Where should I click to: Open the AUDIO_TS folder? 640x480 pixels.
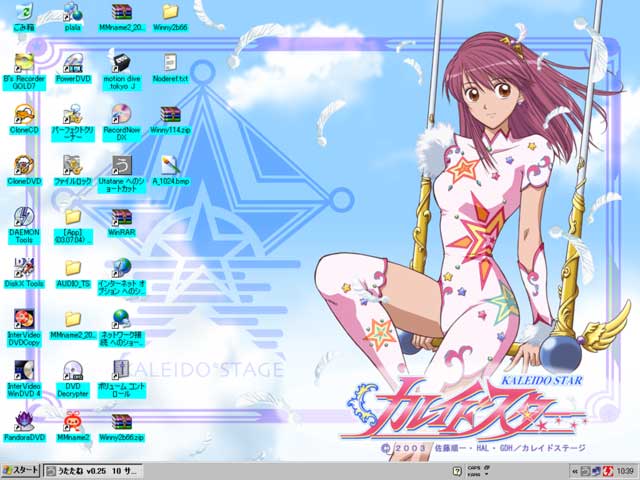[72, 269]
